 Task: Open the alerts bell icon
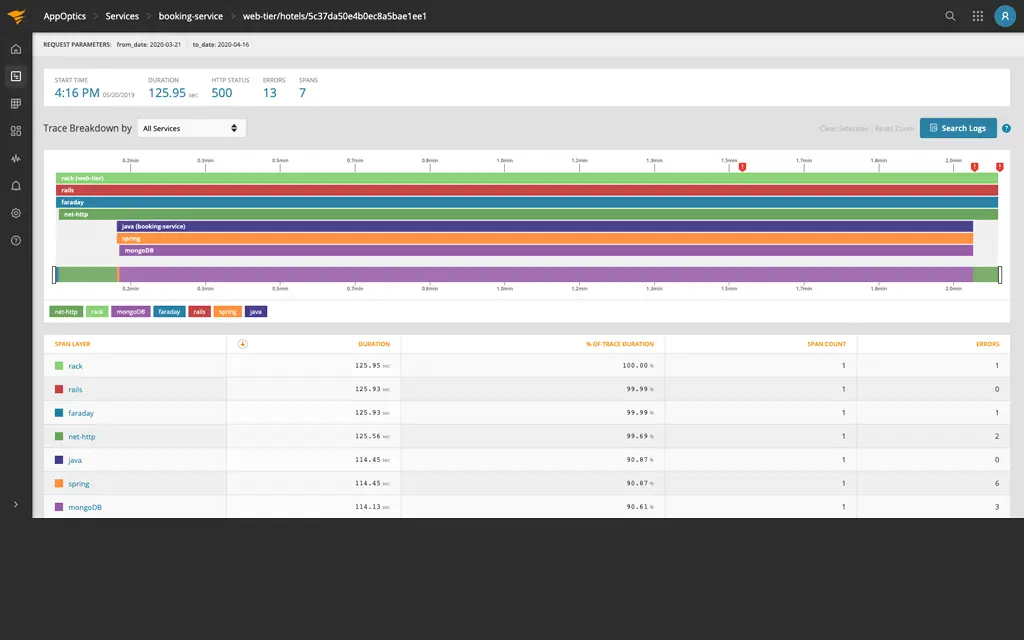[x=14, y=185]
